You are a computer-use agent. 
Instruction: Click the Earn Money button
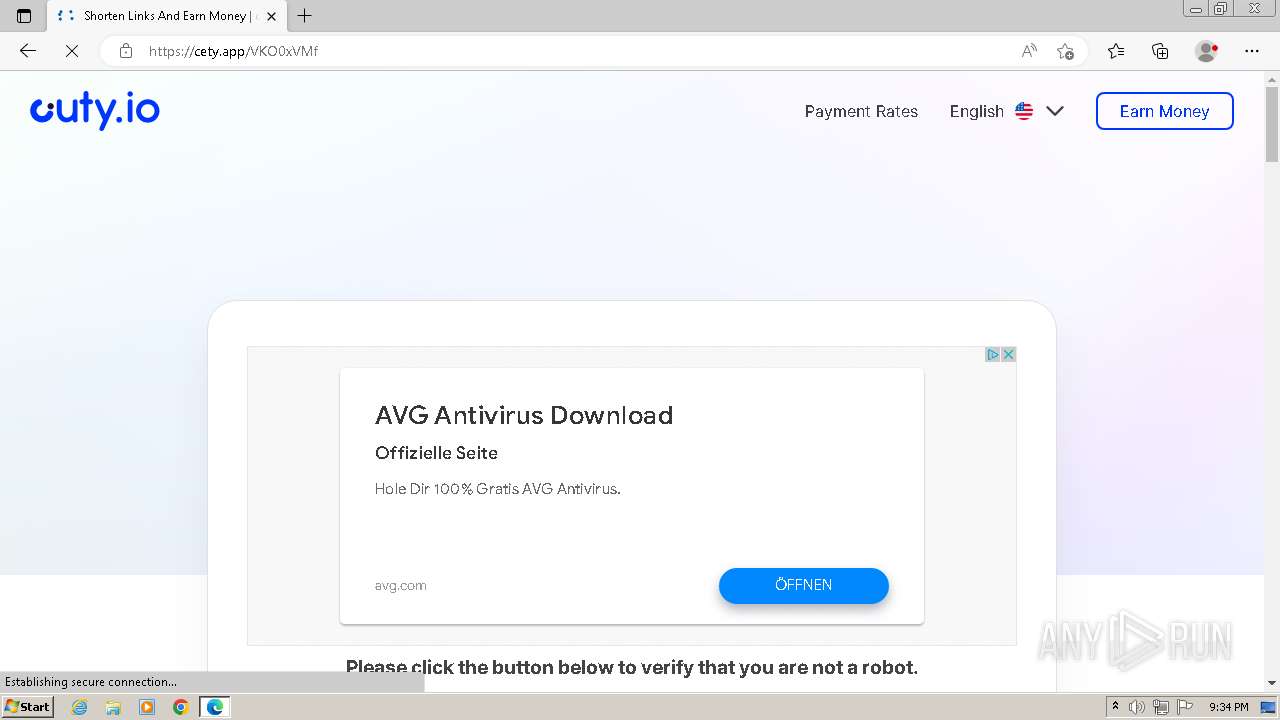click(x=1164, y=111)
